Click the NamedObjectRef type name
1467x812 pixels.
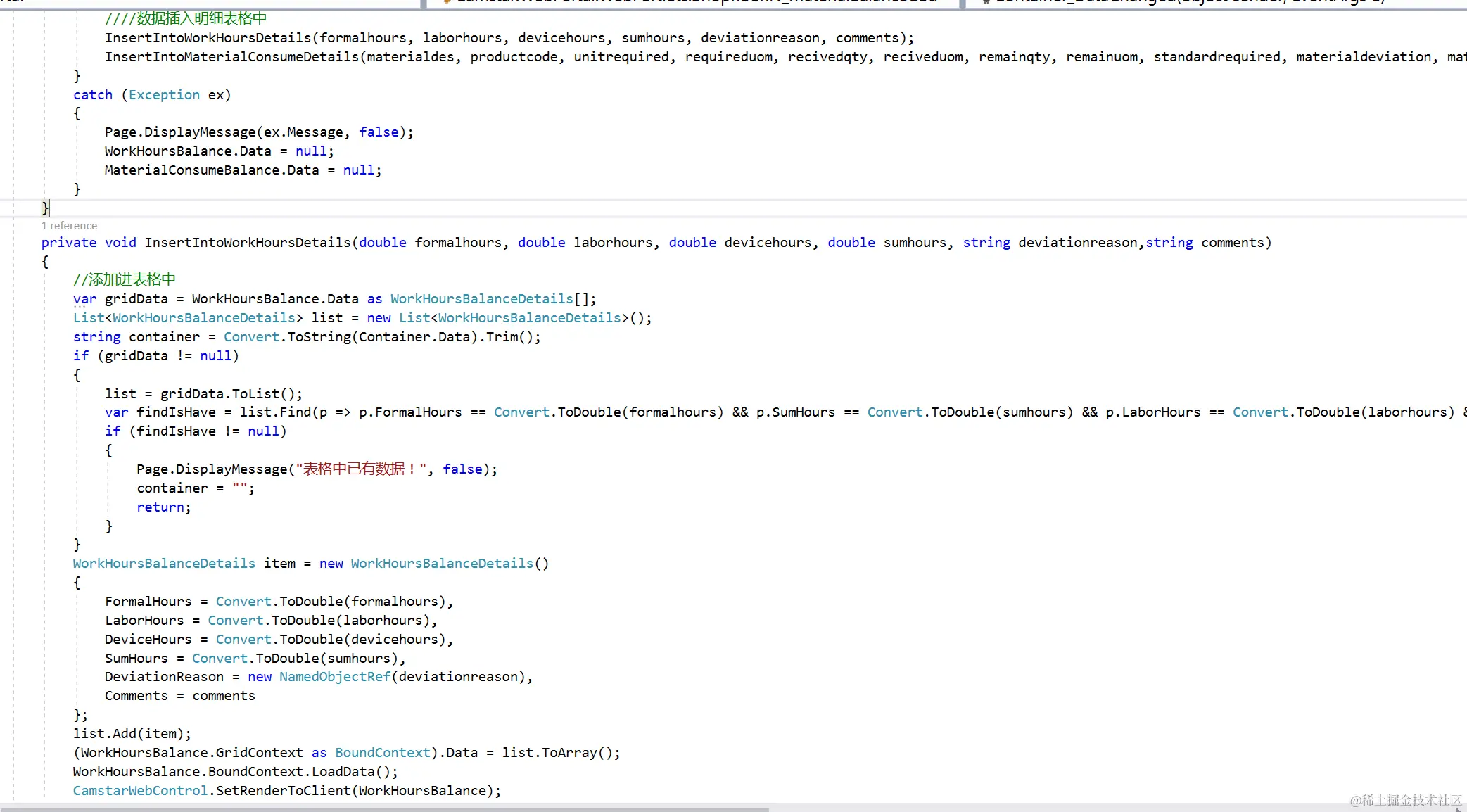tap(334, 677)
